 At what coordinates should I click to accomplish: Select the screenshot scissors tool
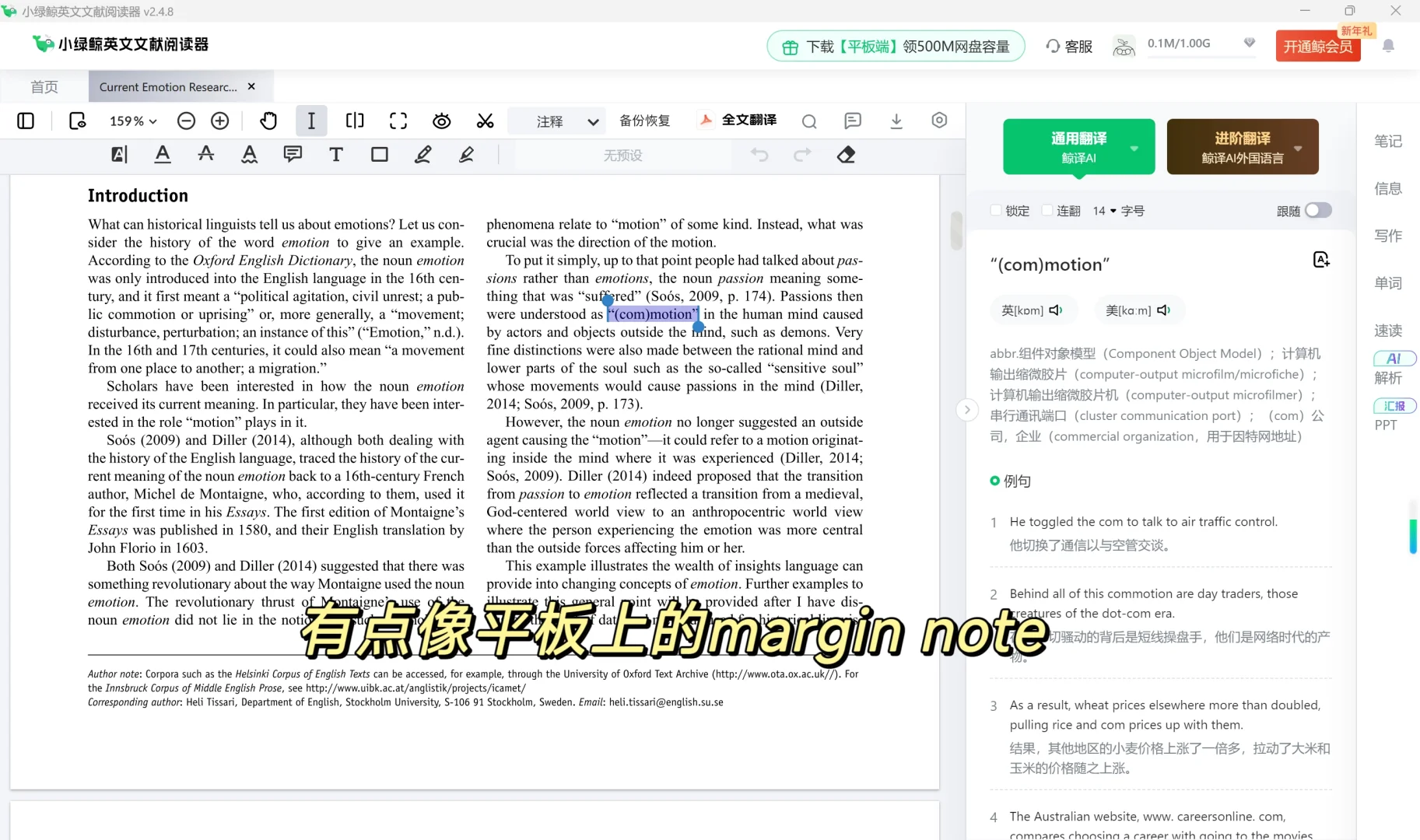click(486, 121)
